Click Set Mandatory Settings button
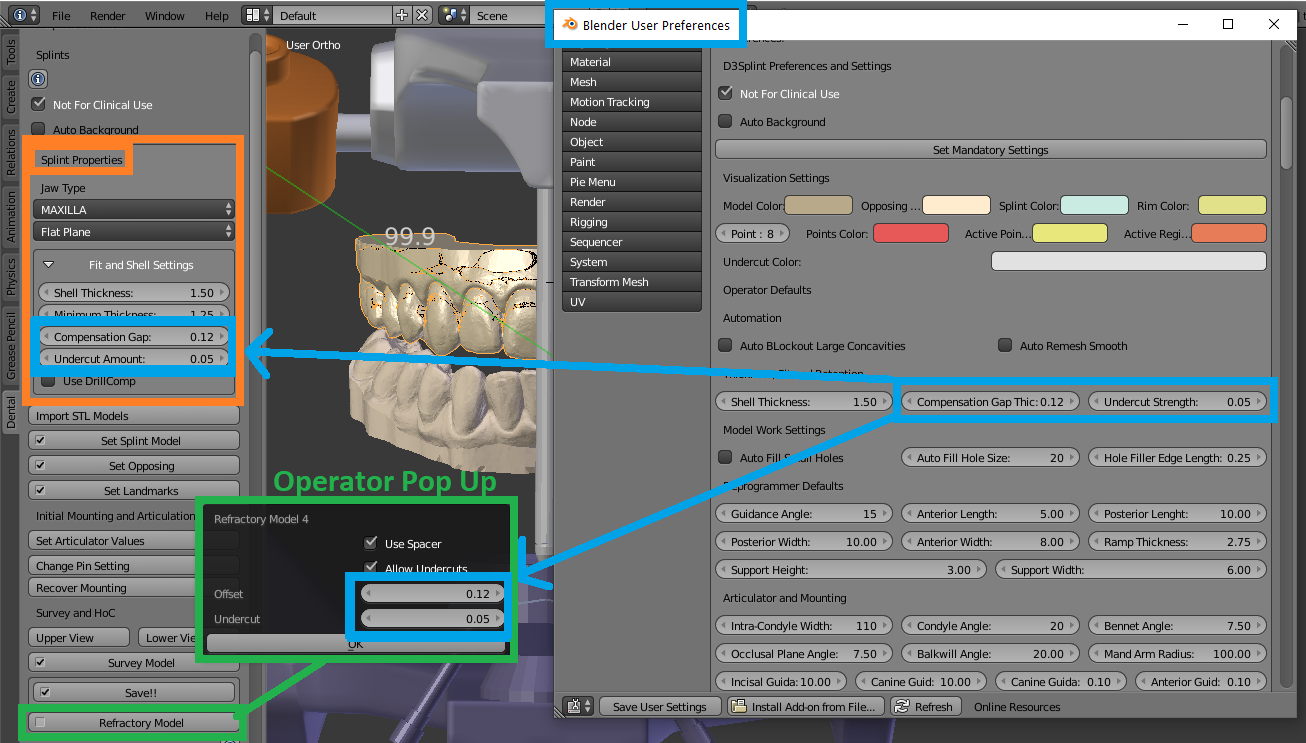This screenshot has width=1306, height=743. tap(990, 150)
